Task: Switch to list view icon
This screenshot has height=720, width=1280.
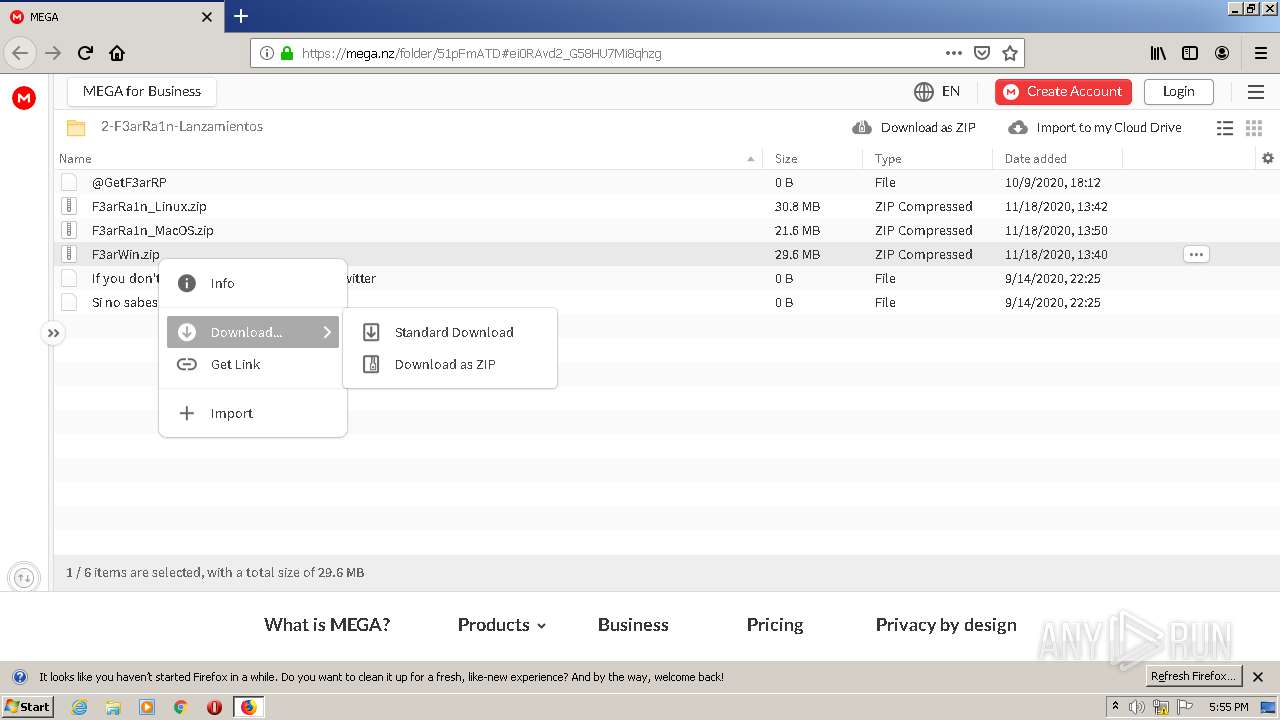Action: pyautogui.click(x=1224, y=128)
